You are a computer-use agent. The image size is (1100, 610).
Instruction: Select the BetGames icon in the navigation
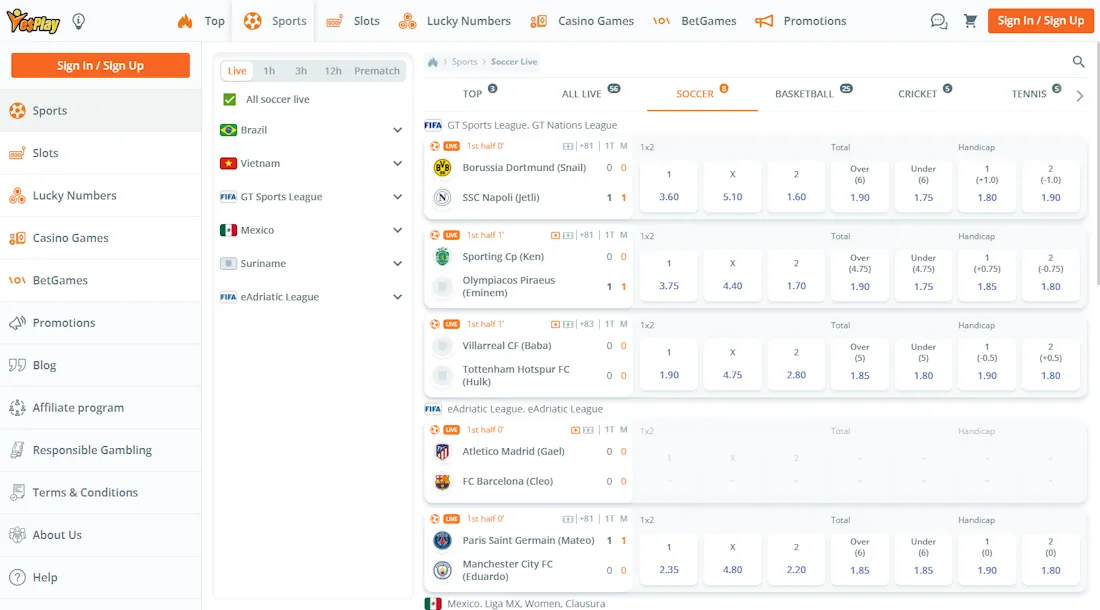[660, 20]
